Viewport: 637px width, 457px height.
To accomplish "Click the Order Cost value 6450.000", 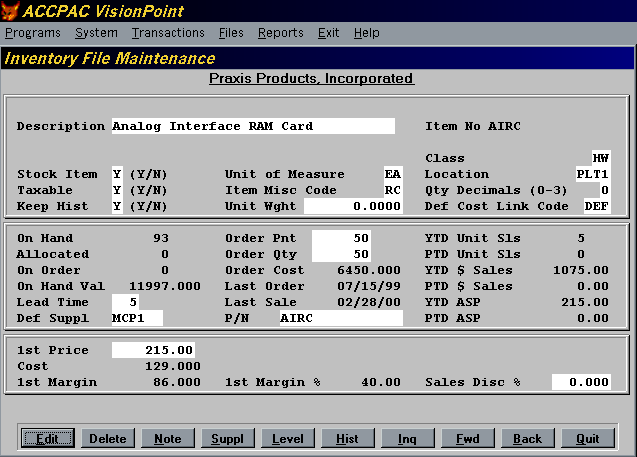I will pyautogui.click(x=369, y=270).
